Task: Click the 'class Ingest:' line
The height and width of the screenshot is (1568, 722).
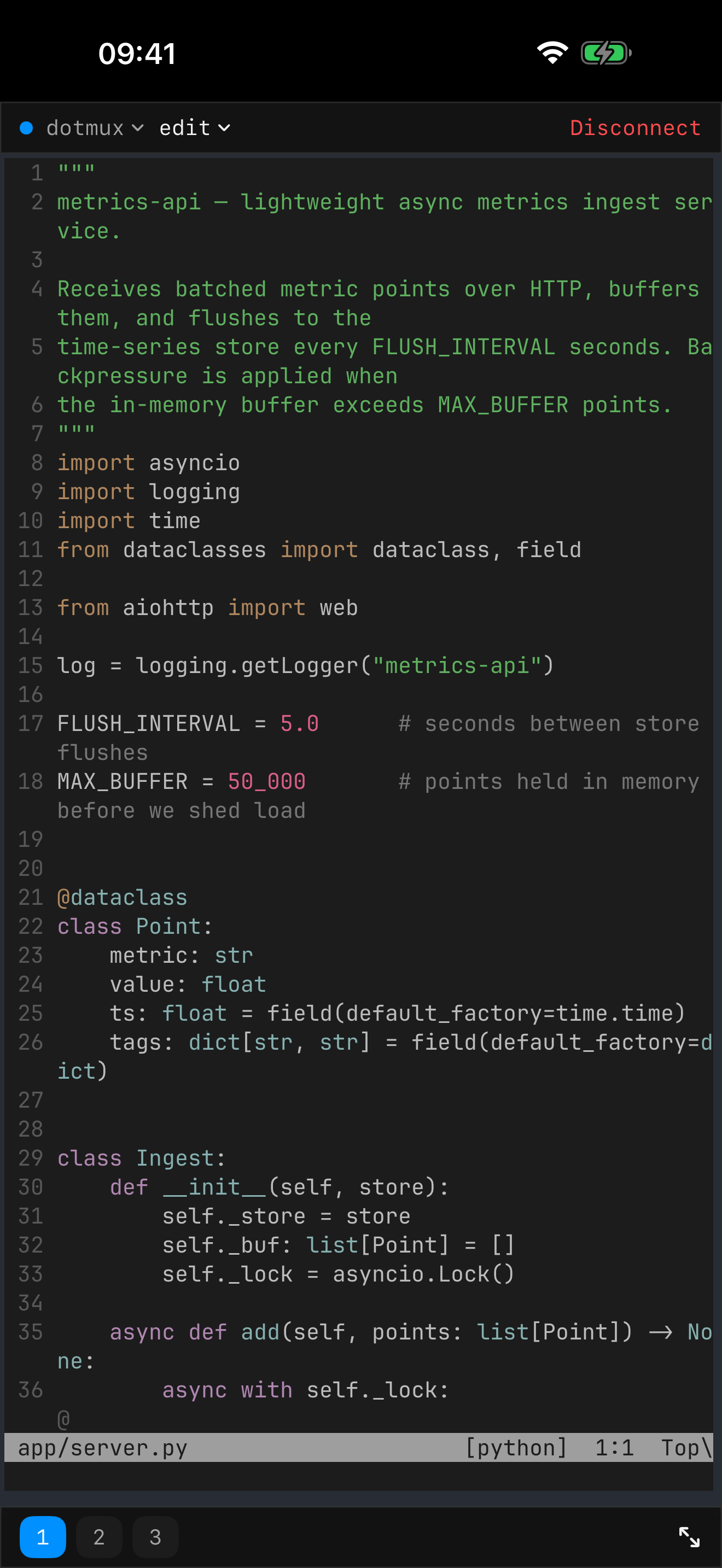Action: pos(142,1158)
